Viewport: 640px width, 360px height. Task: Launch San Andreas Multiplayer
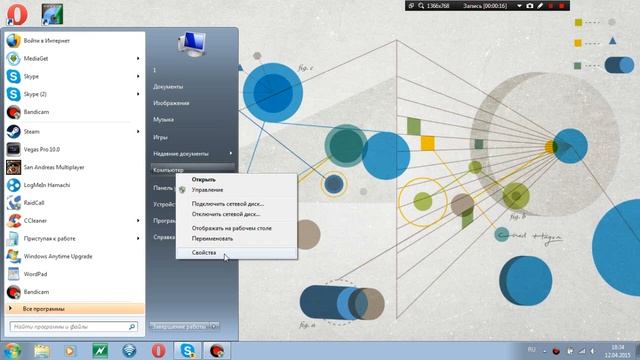point(74,167)
